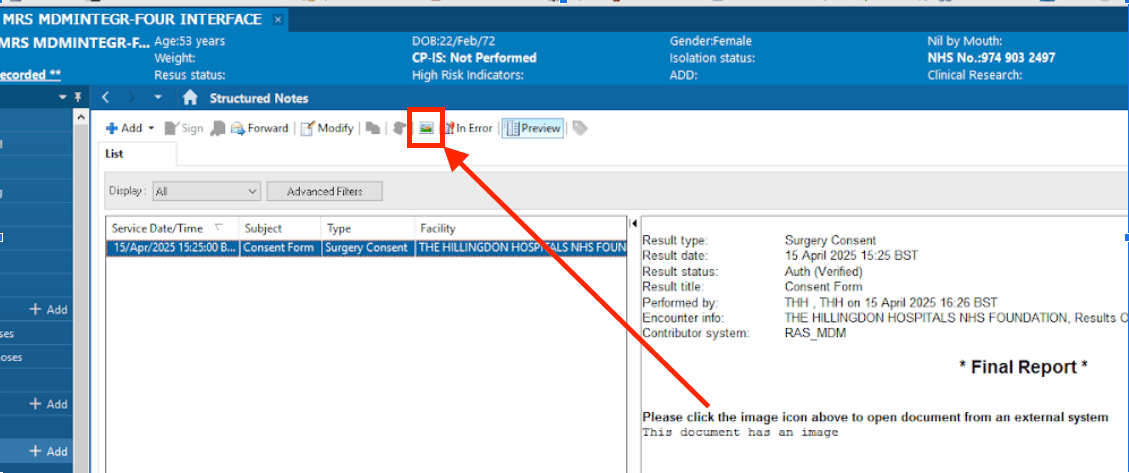Image resolution: width=1129 pixels, height=473 pixels.
Task: Click the Isolation status label
Action: coord(712,58)
